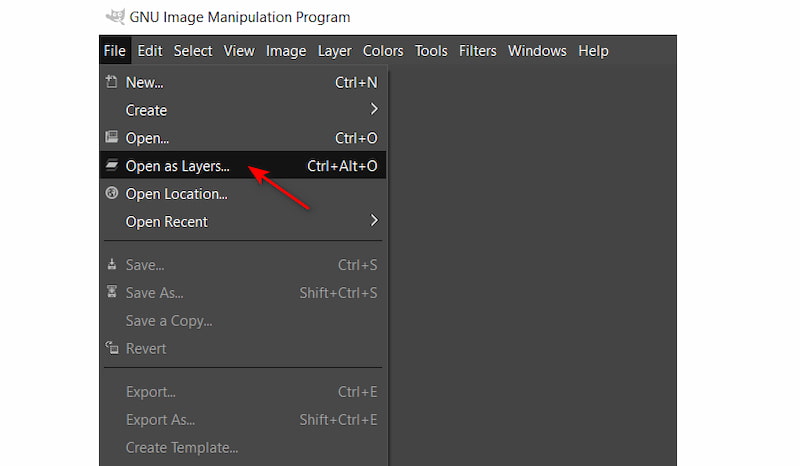Click the New document icon
The height and width of the screenshot is (466, 800).
point(112,83)
